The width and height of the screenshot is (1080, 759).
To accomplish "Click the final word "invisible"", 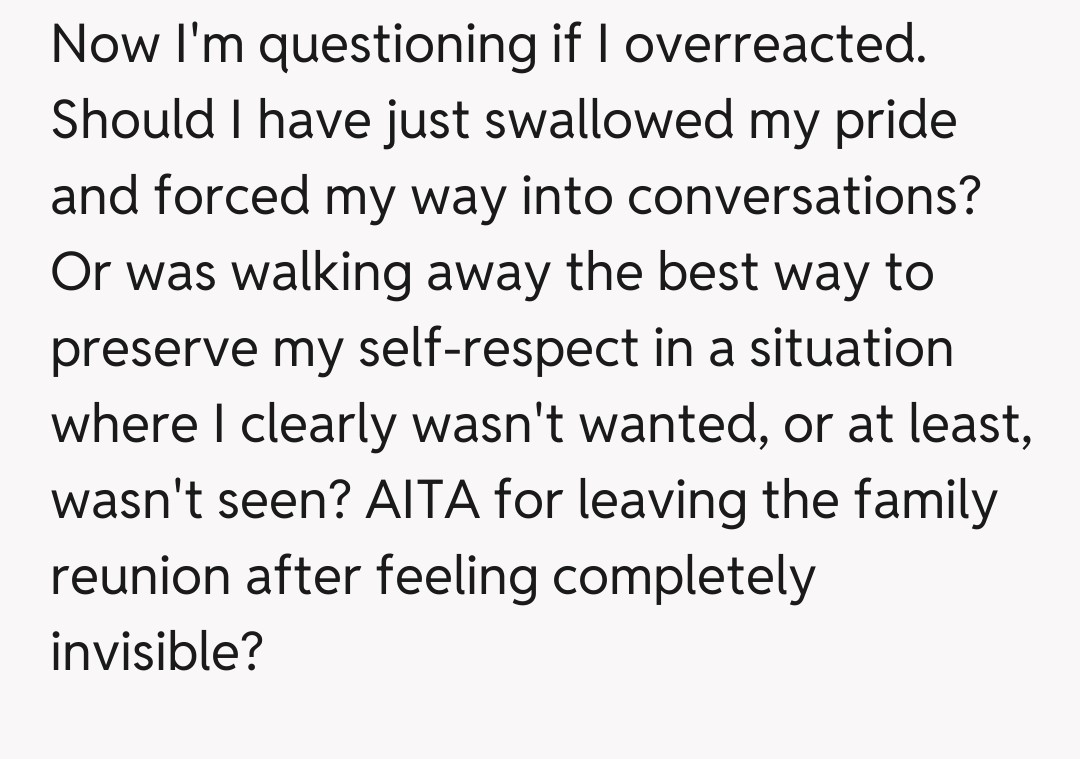I will tap(155, 653).
